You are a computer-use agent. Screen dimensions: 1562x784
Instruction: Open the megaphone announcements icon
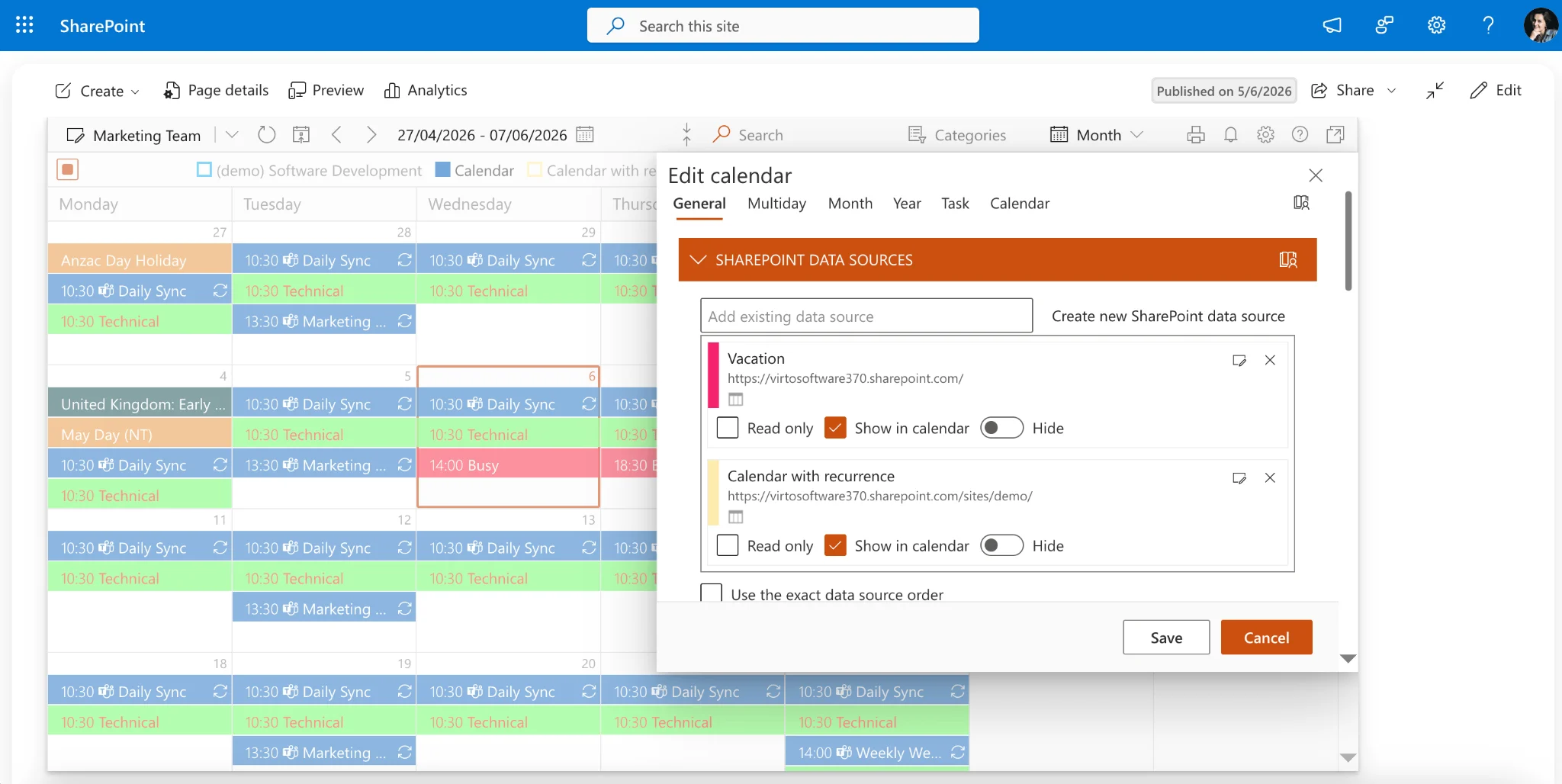(1332, 25)
